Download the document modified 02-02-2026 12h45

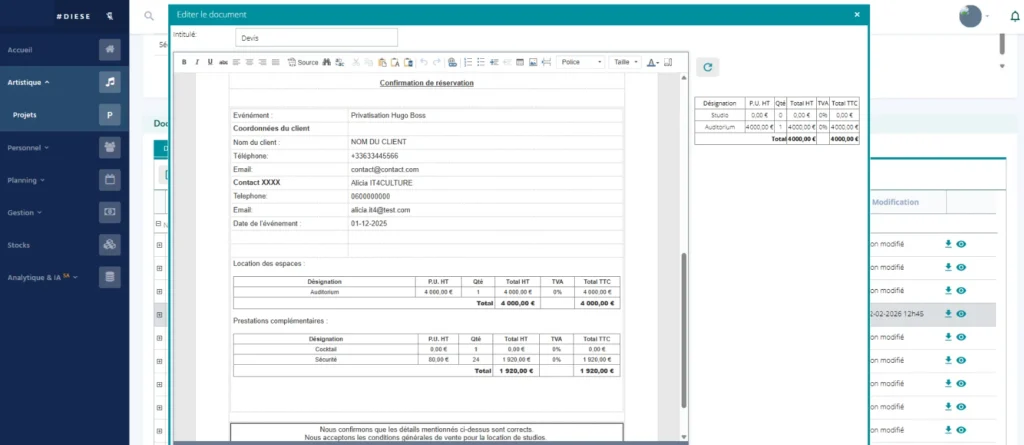(948, 314)
